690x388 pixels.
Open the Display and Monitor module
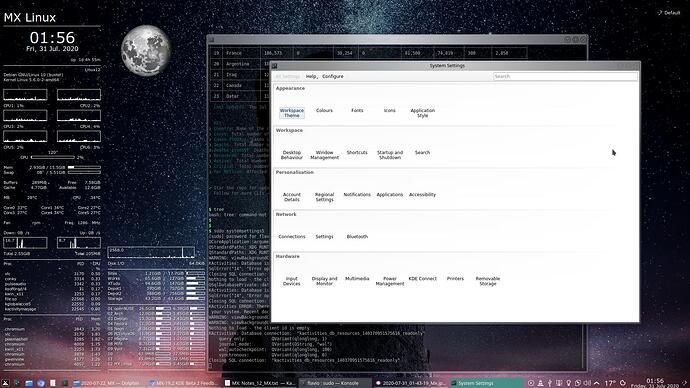pos(324,281)
